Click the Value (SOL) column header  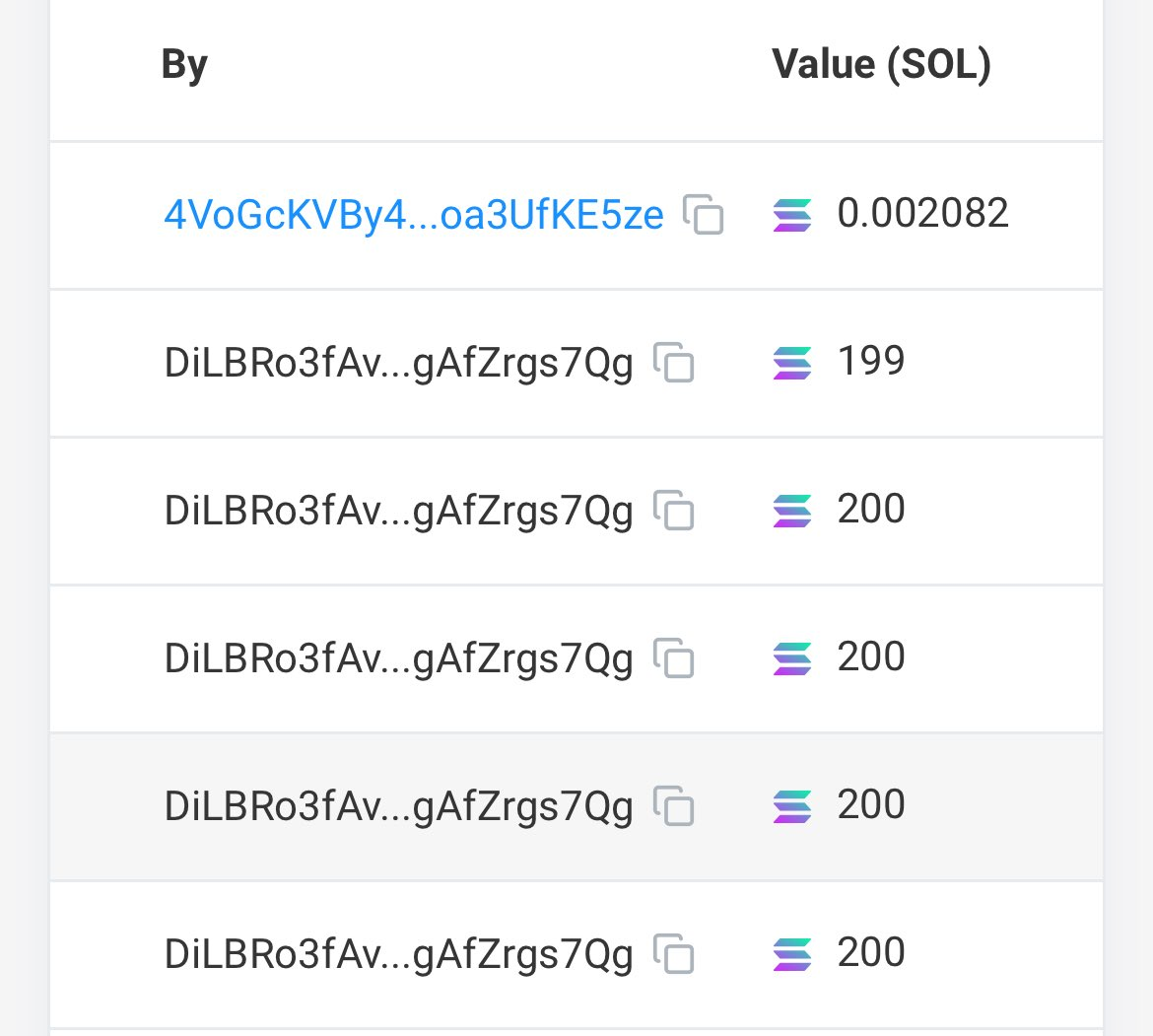click(x=881, y=65)
